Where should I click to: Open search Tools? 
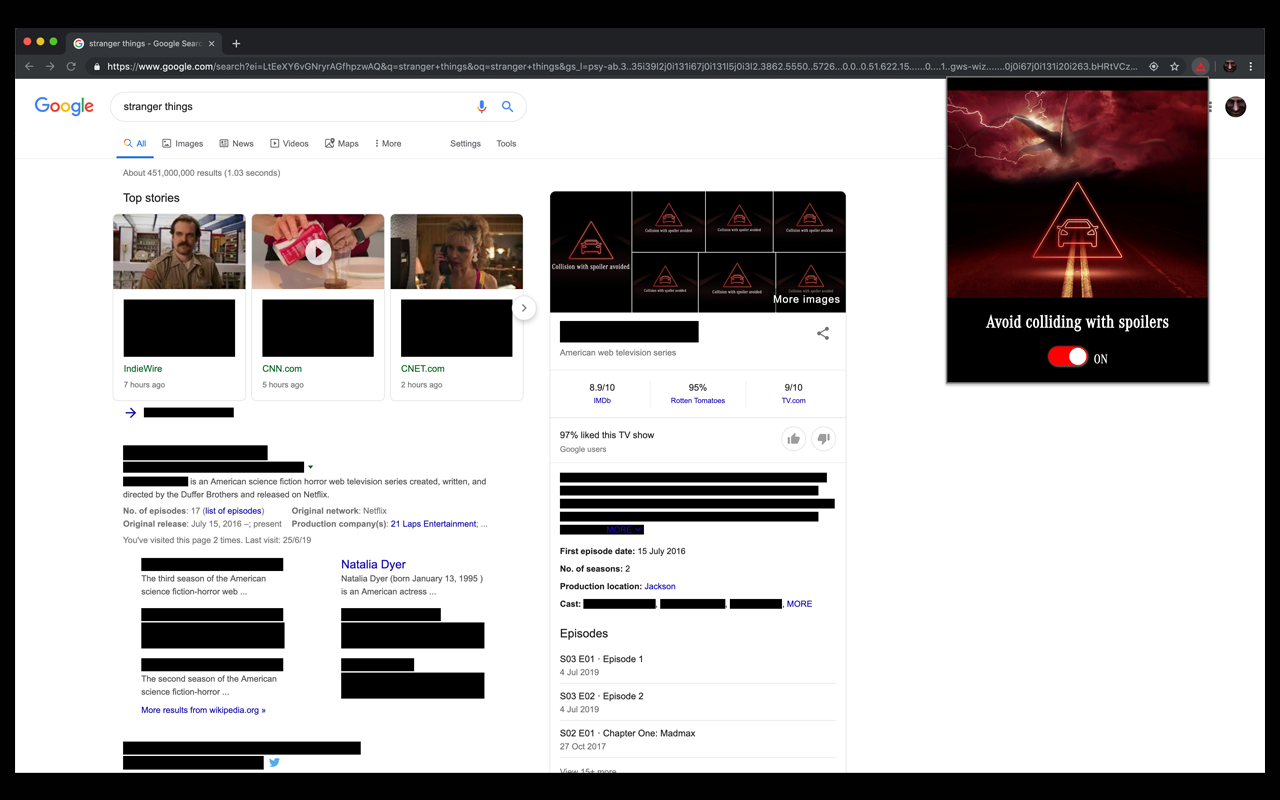point(506,144)
